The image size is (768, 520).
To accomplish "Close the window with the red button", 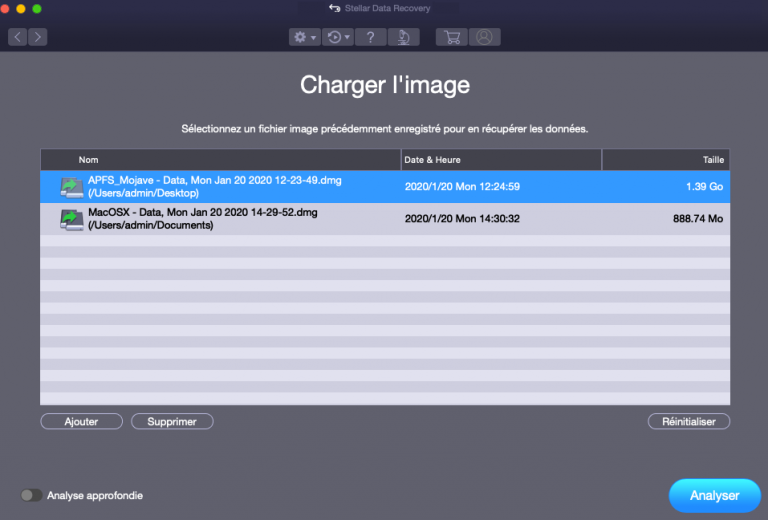I will coord(4,9).
